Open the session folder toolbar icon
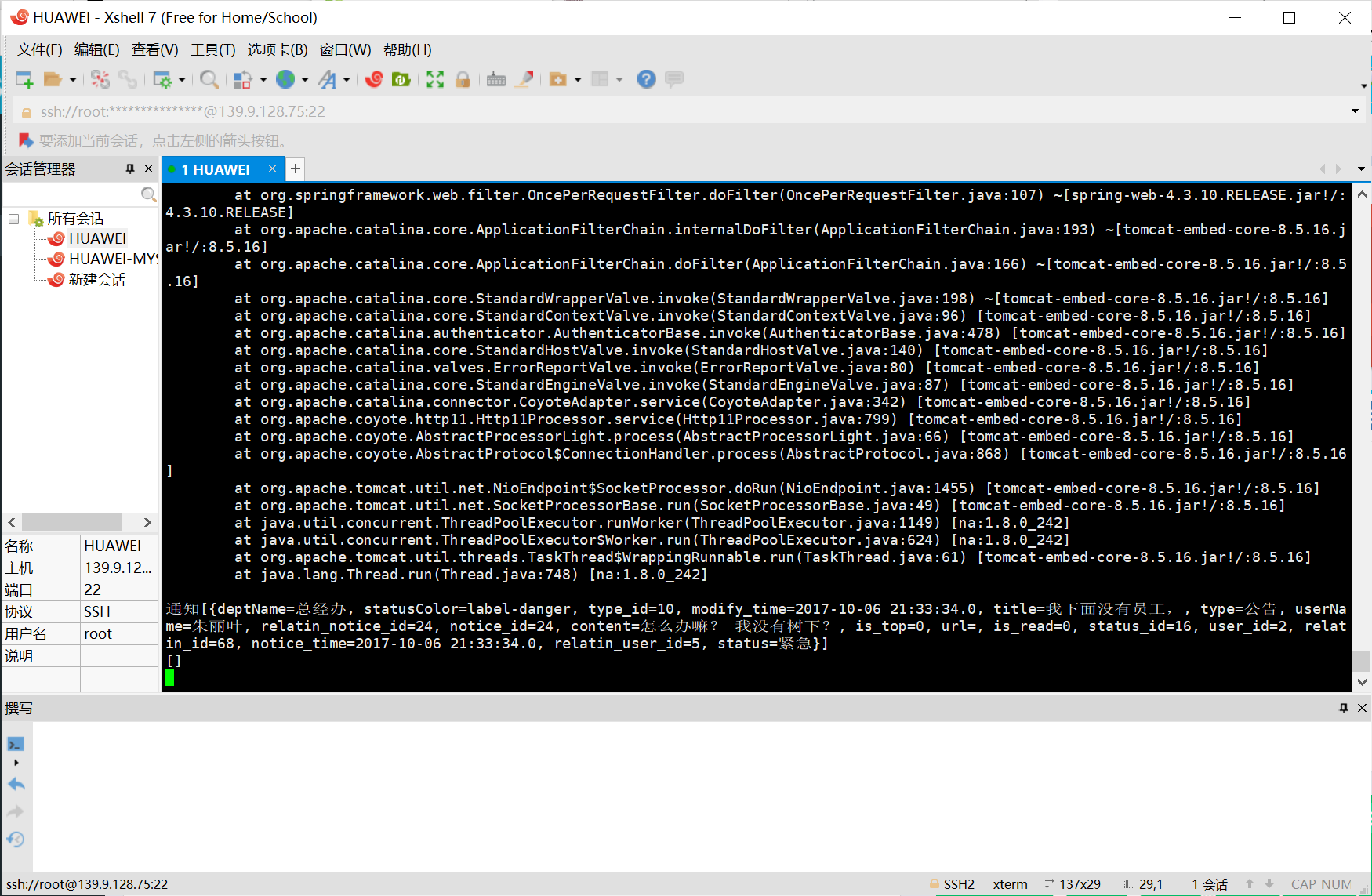Viewport: 1372px width, 896px height. tap(53, 79)
